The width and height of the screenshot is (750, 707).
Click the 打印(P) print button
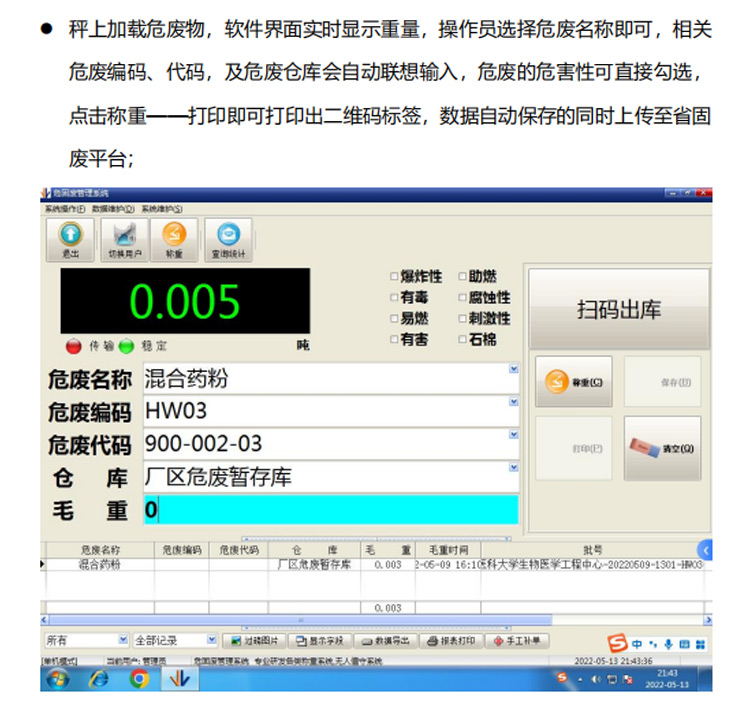[x=574, y=448]
